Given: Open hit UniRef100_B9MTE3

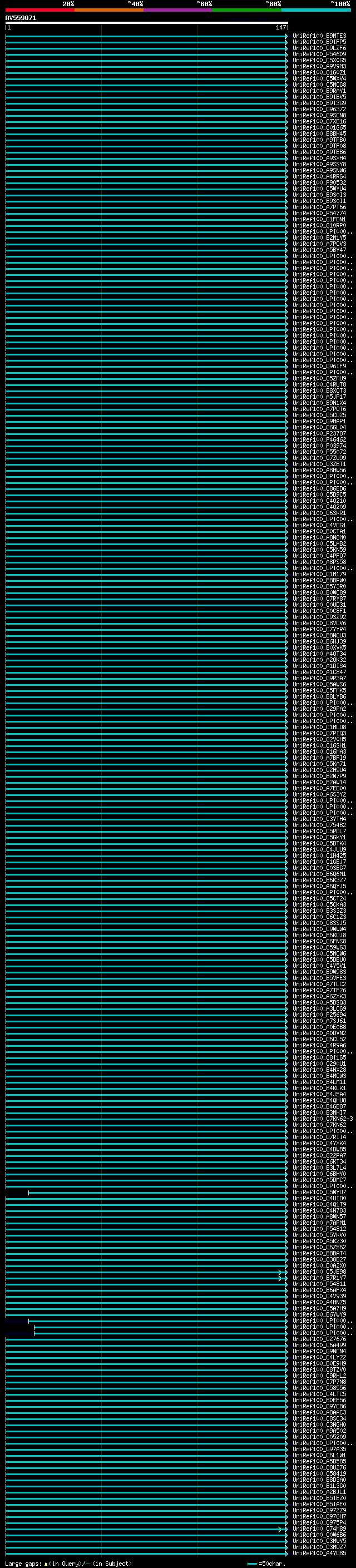Looking at the screenshot, I should click(x=319, y=36).
